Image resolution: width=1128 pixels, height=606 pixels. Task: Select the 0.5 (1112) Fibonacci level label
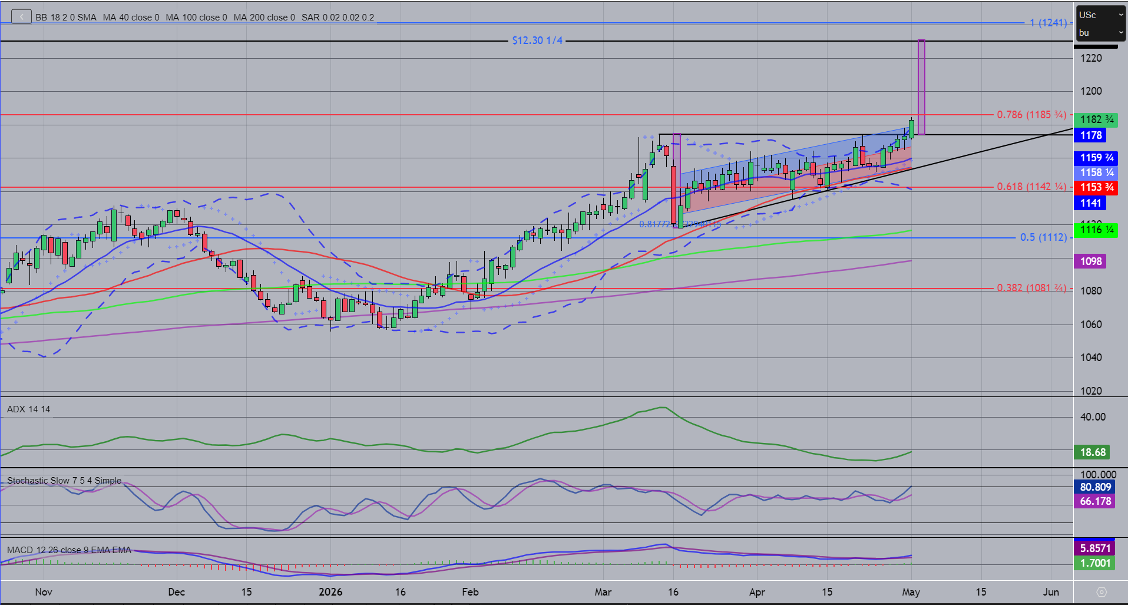(1043, 238)
